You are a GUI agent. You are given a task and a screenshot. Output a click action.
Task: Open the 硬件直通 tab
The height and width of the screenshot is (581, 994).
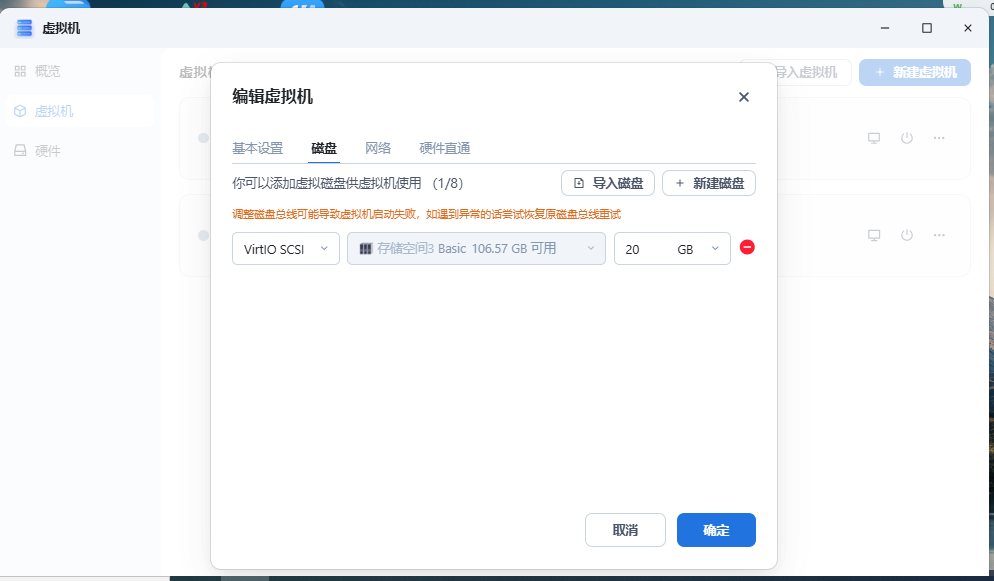click(x=444, y=148)
